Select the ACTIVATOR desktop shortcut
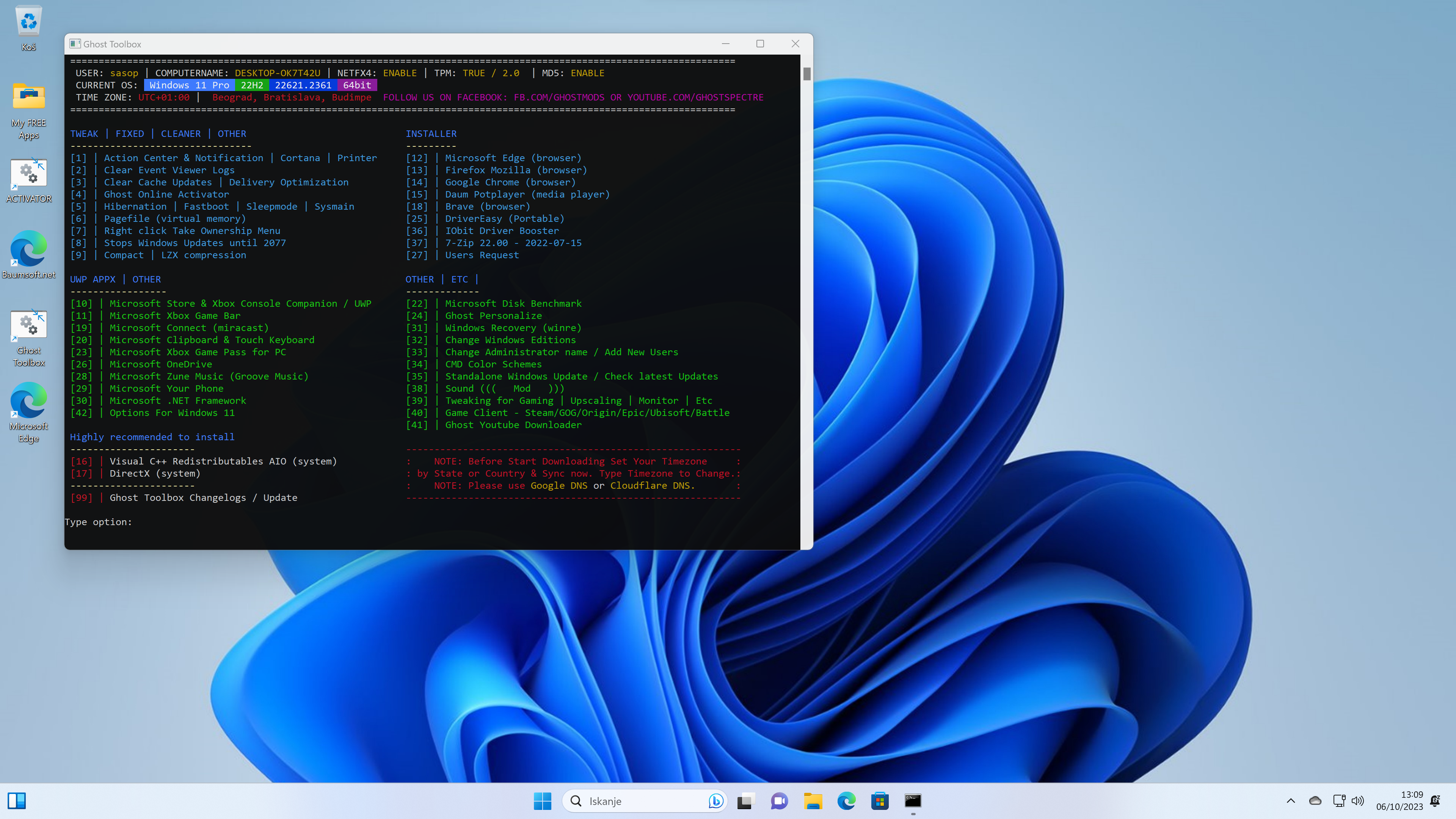This screenshot has width=1456, height=819. tap(28, 180)
